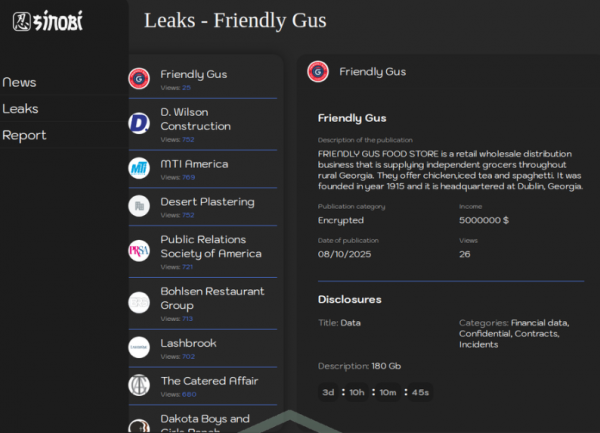Image resolution: width=600 pixels, height=433 pixels.
Task: Go to the Report page
Action: [24, 135]
